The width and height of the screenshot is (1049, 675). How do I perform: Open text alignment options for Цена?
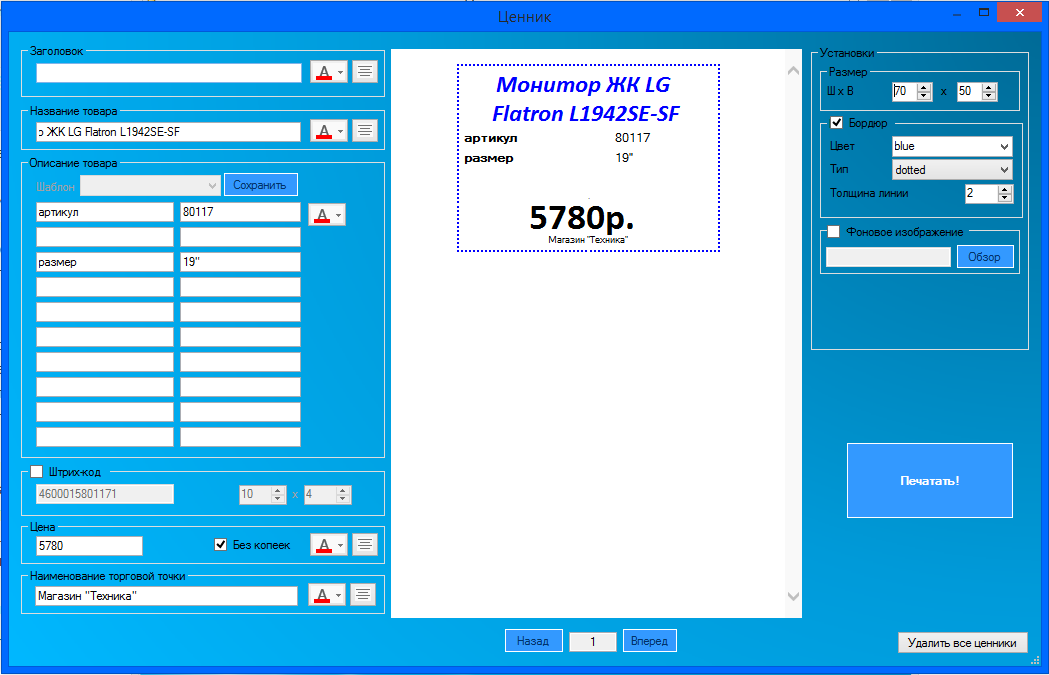[x=365, y=545]
